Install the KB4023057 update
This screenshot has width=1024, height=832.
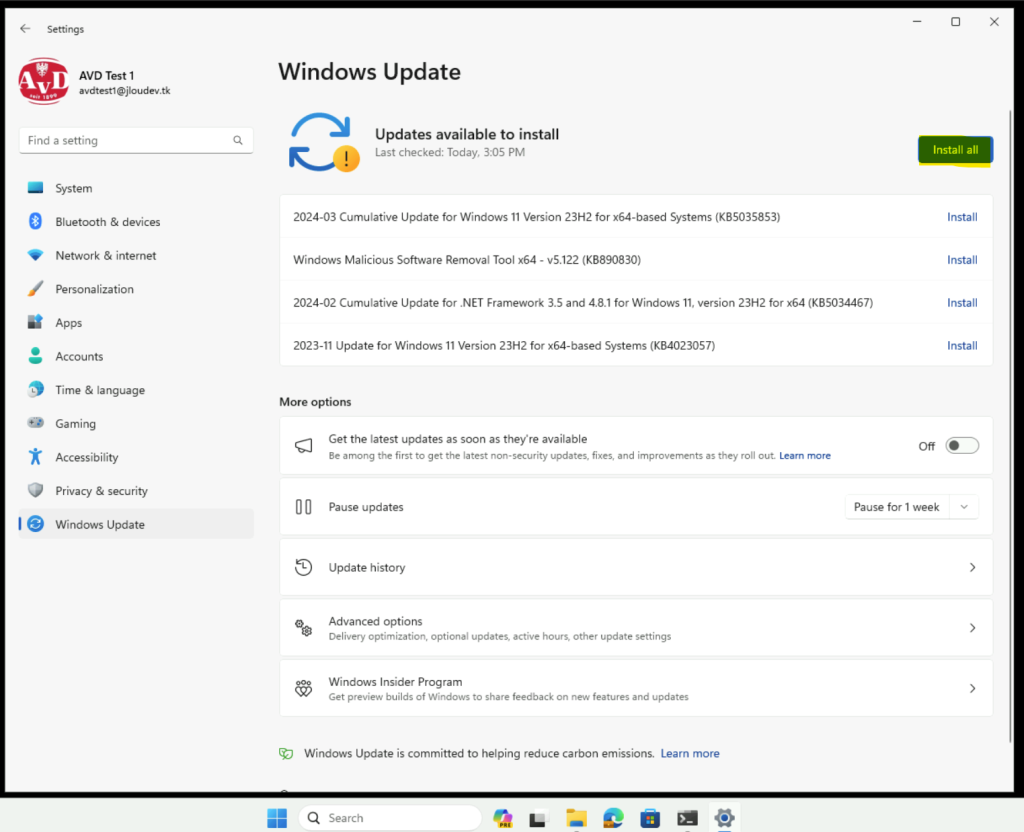[962, 345]
